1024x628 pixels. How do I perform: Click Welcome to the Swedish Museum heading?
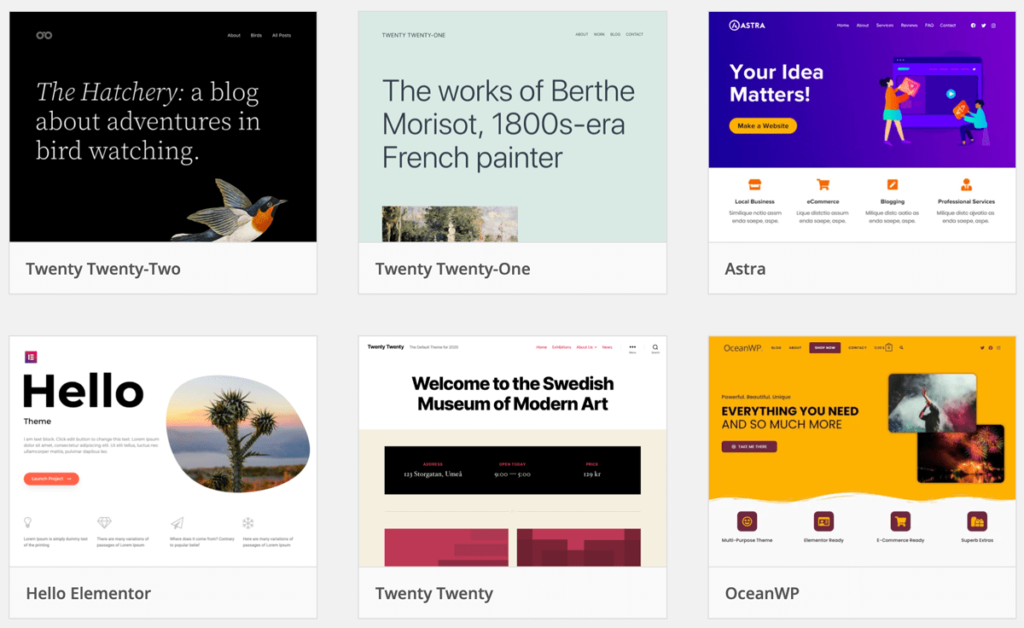click(x=513, y=394)
